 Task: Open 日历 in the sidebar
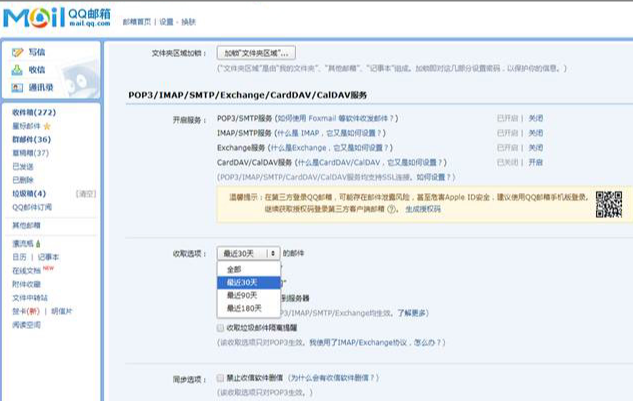coord(19,257)
